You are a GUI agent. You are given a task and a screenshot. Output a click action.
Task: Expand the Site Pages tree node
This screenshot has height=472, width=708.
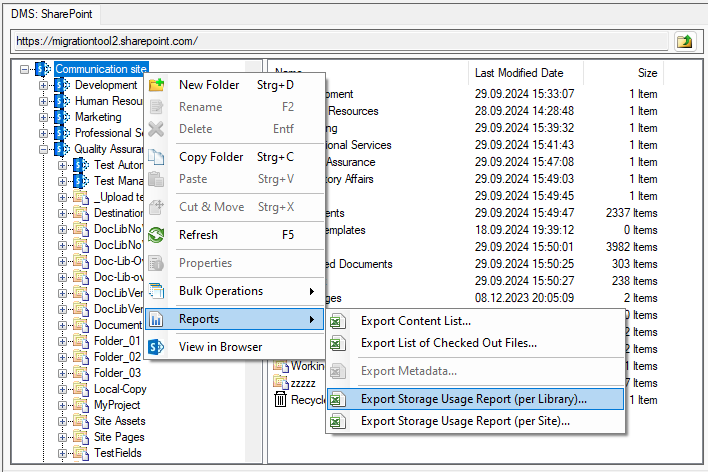[62, 437]
